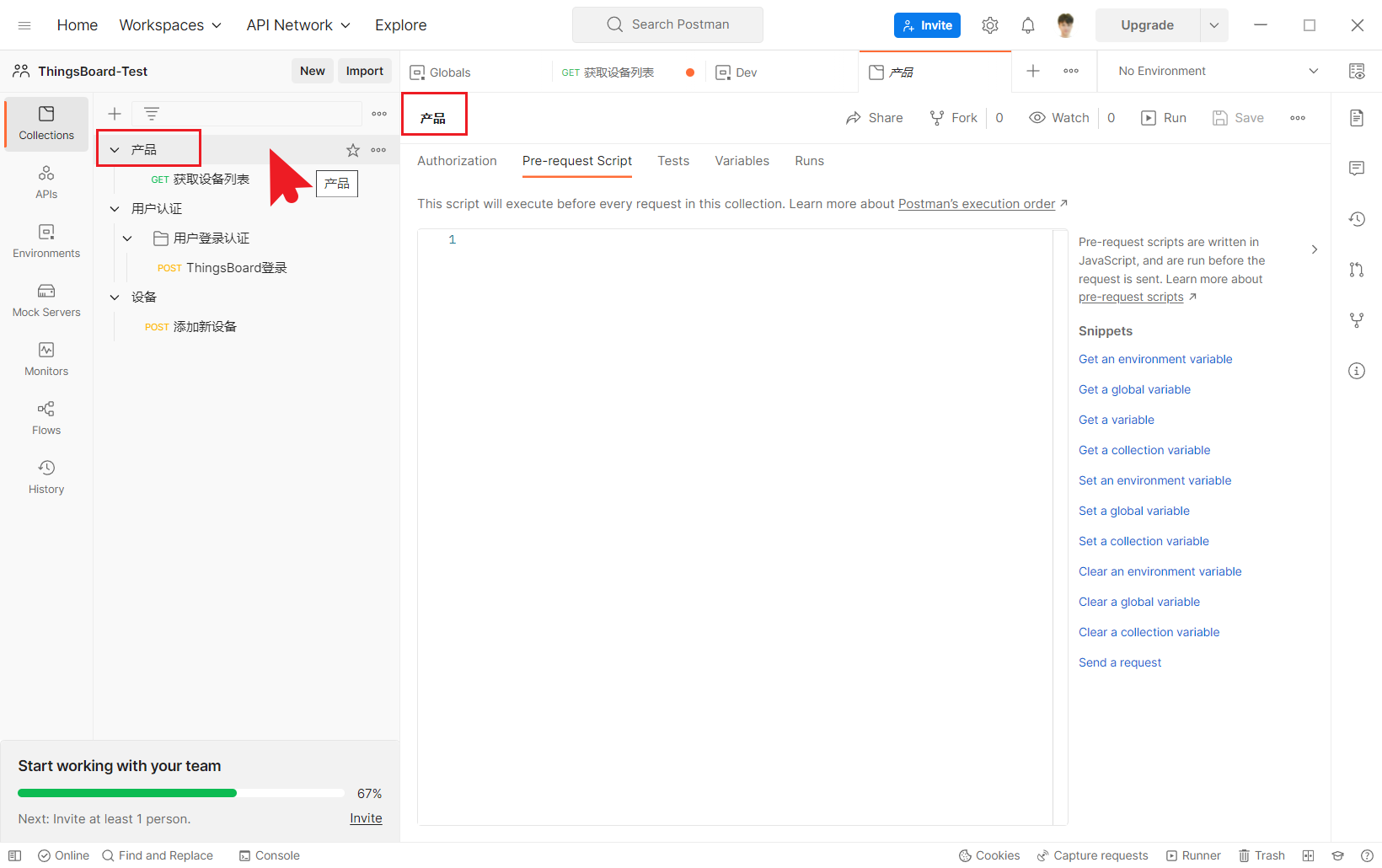Open the Forks right sidebar icon
This screenshot has height=868, width=1382.
click(1357, 320)
